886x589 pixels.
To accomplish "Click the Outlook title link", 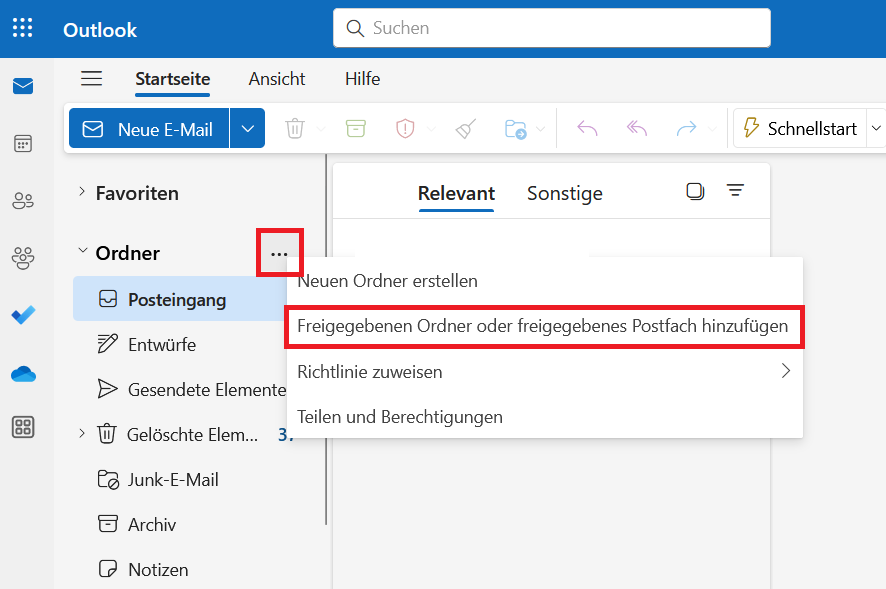I will 100,29.
